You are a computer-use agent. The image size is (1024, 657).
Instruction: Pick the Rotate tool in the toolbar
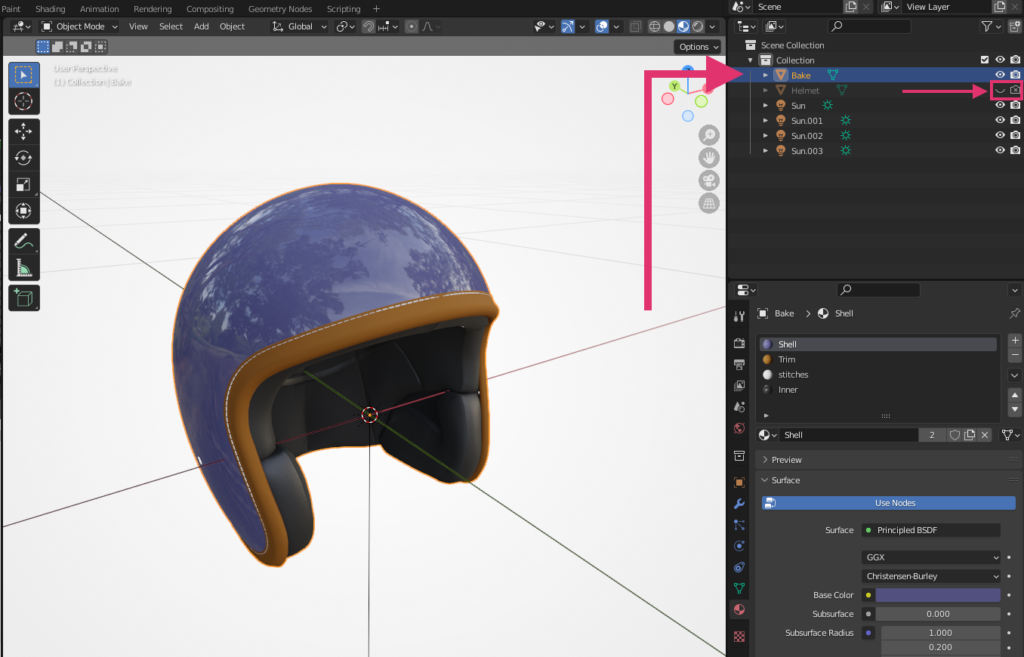tap(24, 158)
